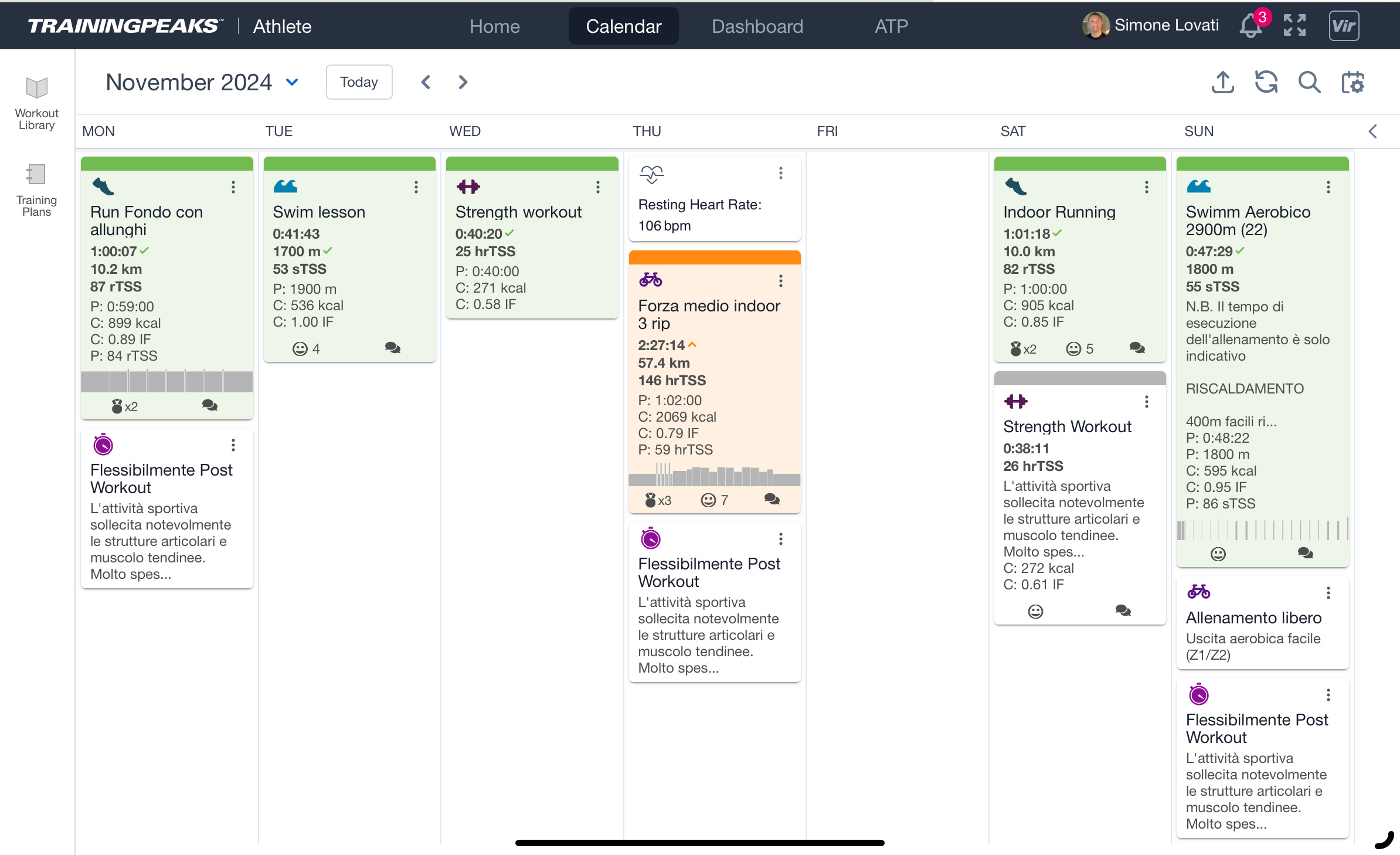
Task: Open comments on Swim lesson card
Action: (392, 348)
